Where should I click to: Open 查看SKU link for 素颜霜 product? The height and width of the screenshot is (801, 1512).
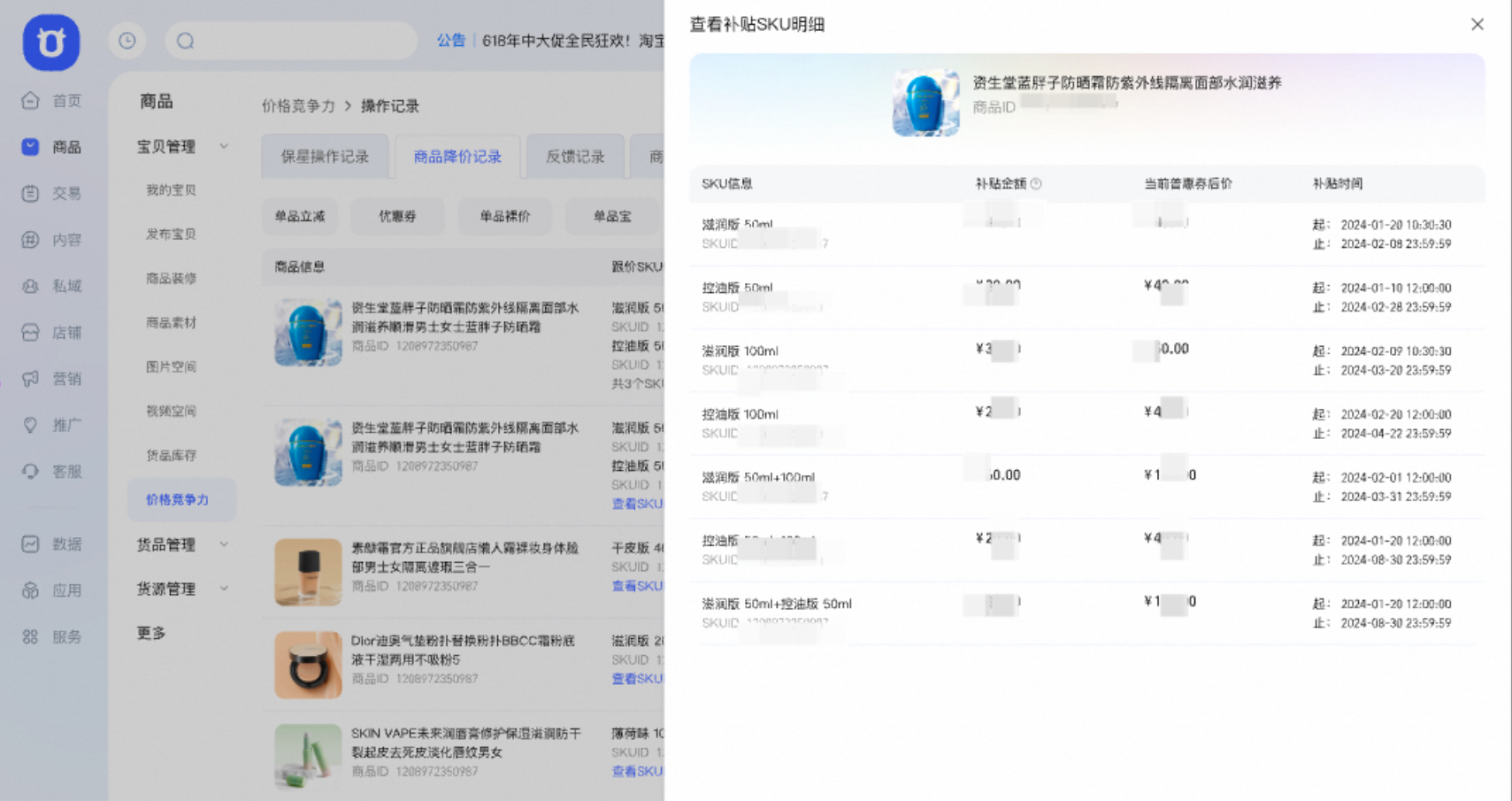(x=637, y=586)
